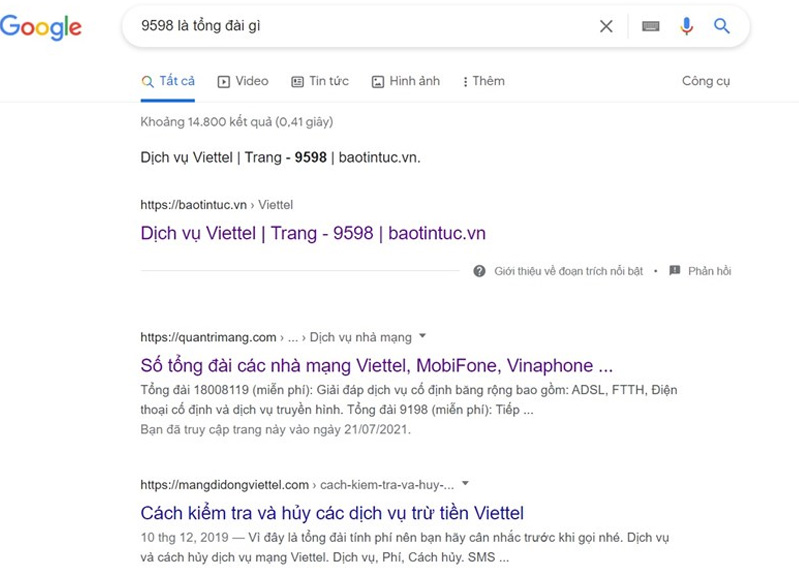This screenshot has width=799, height=568.
Task: Open 'Cách kiểm tra và hủy các dịch vụ' result
Action: pos(332,513)
